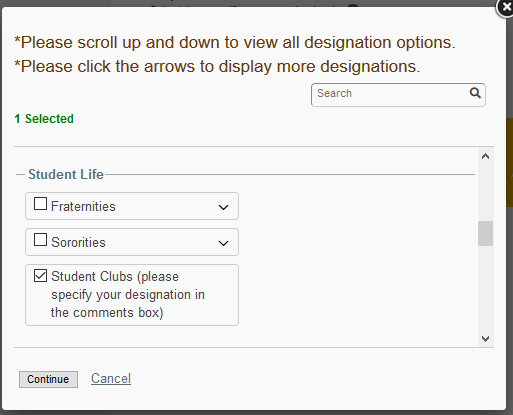The image size is (513, 415).
Task: Uncheck the Student Clubs checkbox
Action: 40,276
